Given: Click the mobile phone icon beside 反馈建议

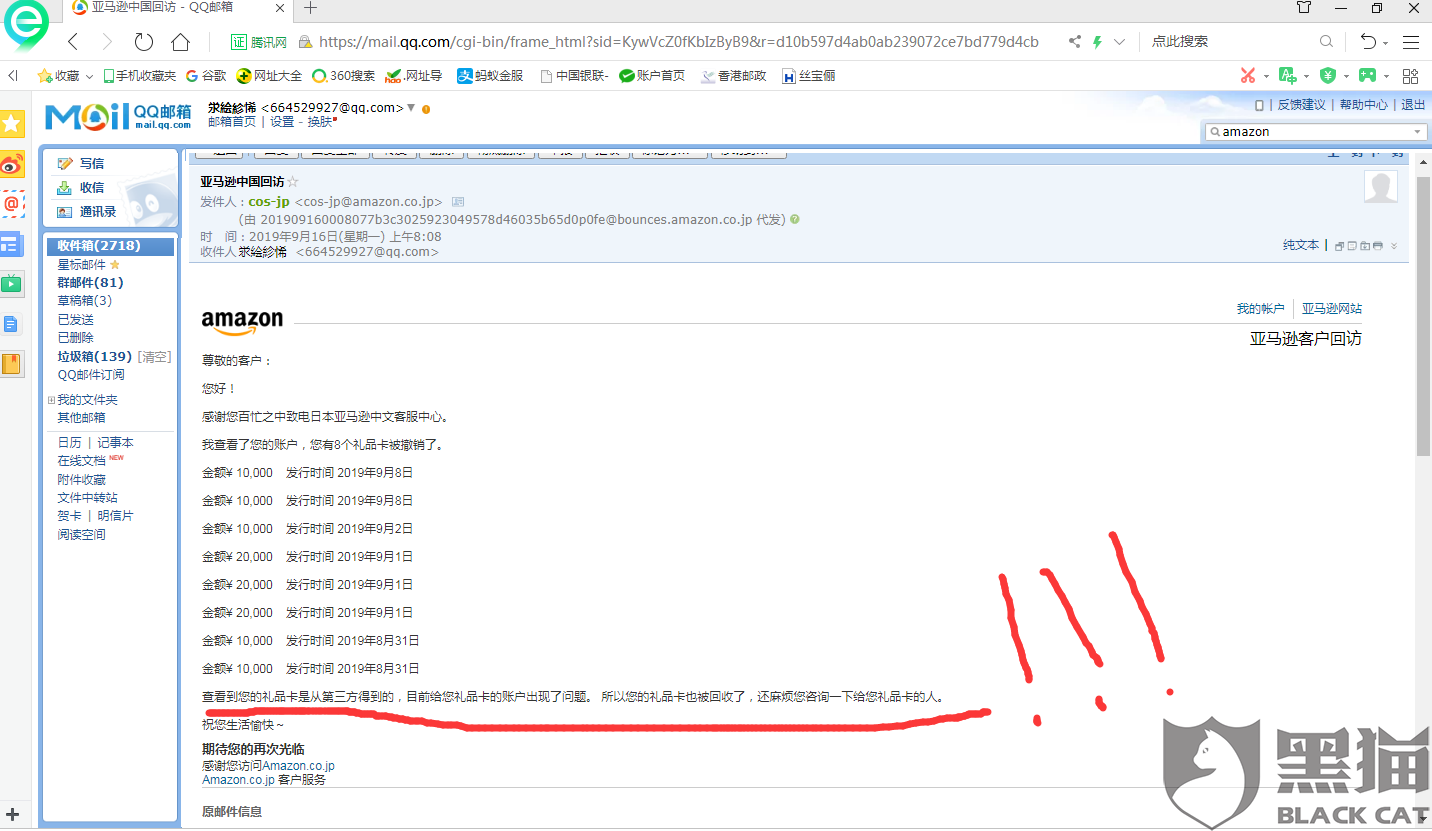Looking at the screenshot, I should point(1259,105).
